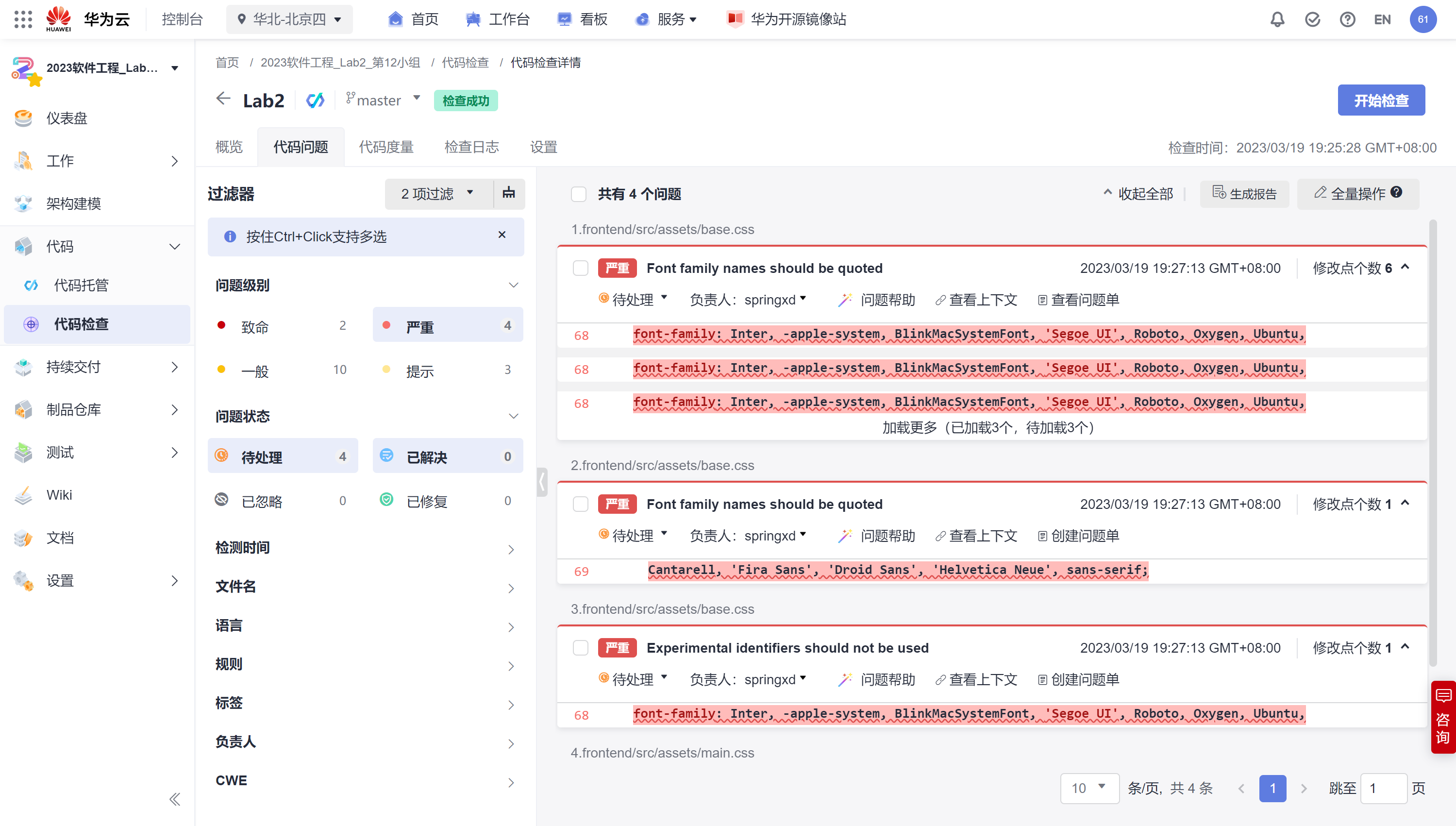The image size is (1456, 826).
Task: Click the notification bell icon
Action: pyautogui.click(x=1277, y=19)
